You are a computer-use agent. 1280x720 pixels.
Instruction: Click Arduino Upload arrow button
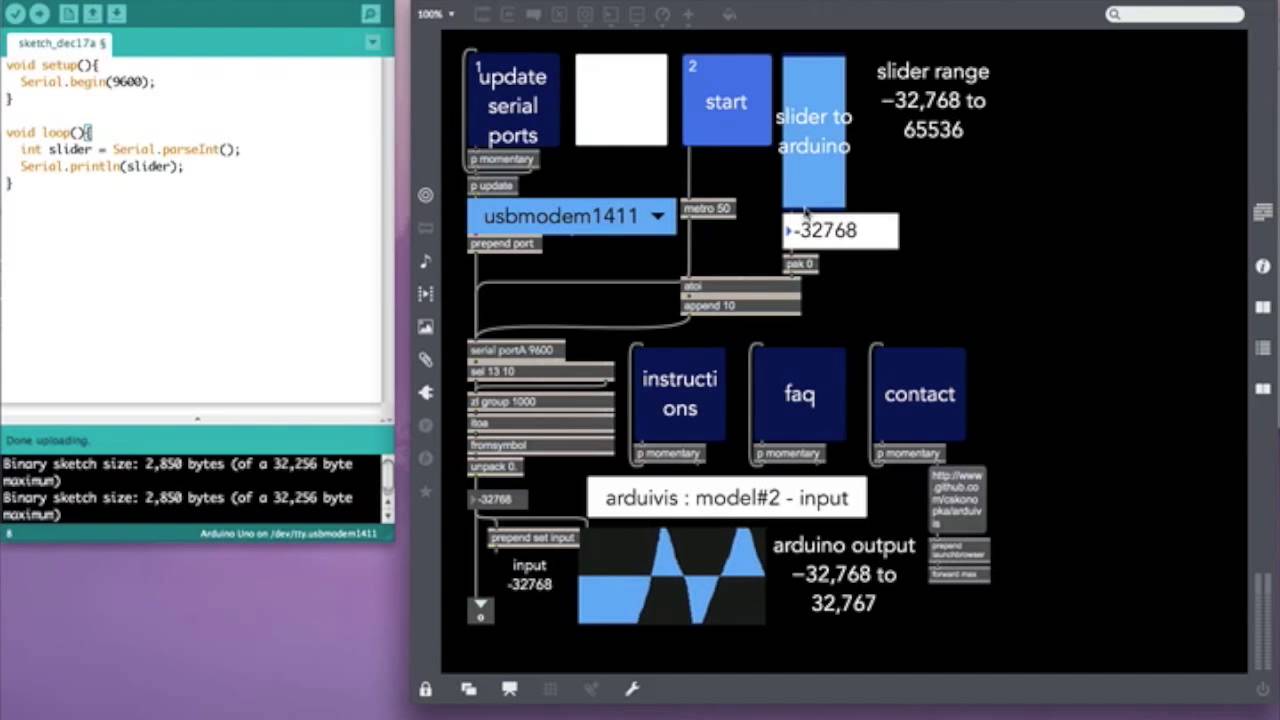[x=39, y=13]
